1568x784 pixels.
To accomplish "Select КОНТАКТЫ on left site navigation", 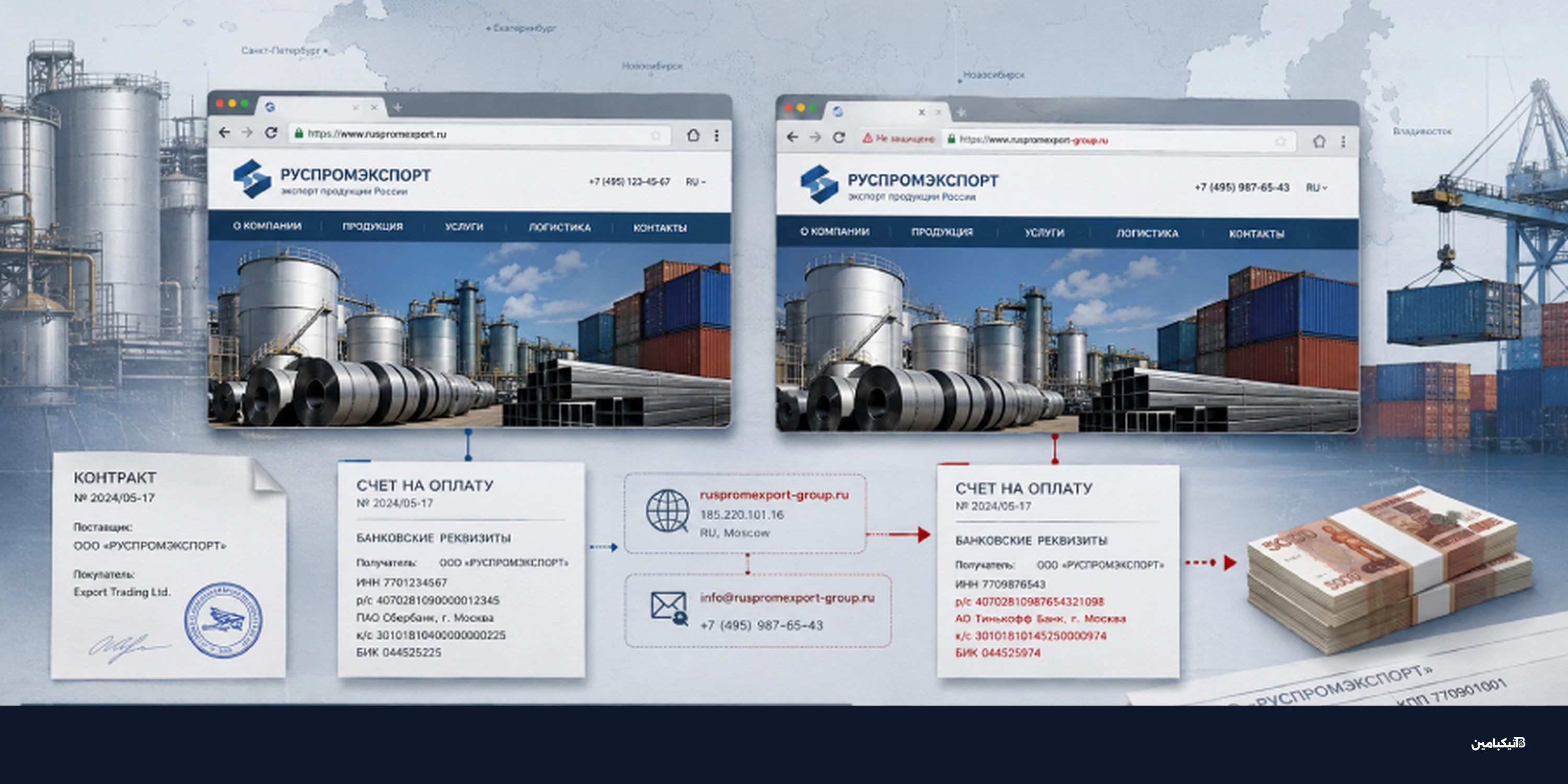I will click(x=660, y=228).
